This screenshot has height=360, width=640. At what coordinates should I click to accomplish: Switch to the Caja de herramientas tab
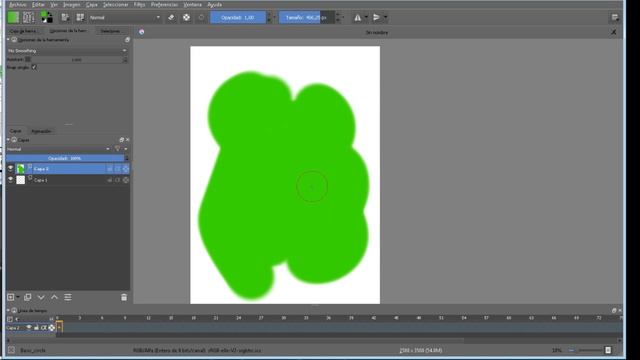23,31
